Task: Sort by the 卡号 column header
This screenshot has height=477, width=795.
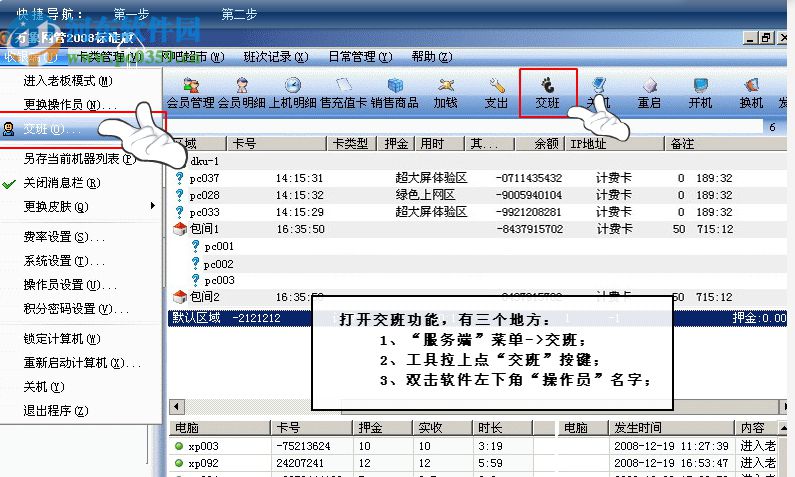Action: tap(276, 144)
